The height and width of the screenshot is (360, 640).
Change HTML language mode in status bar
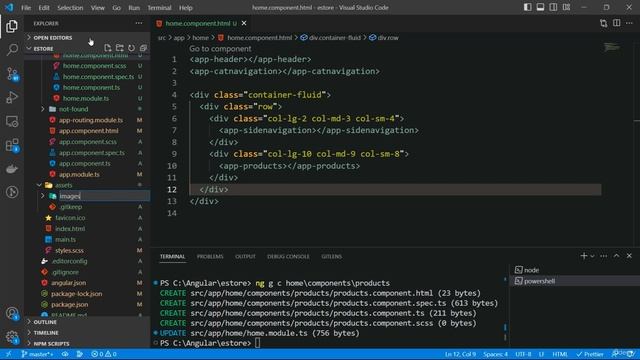[560, 354]
